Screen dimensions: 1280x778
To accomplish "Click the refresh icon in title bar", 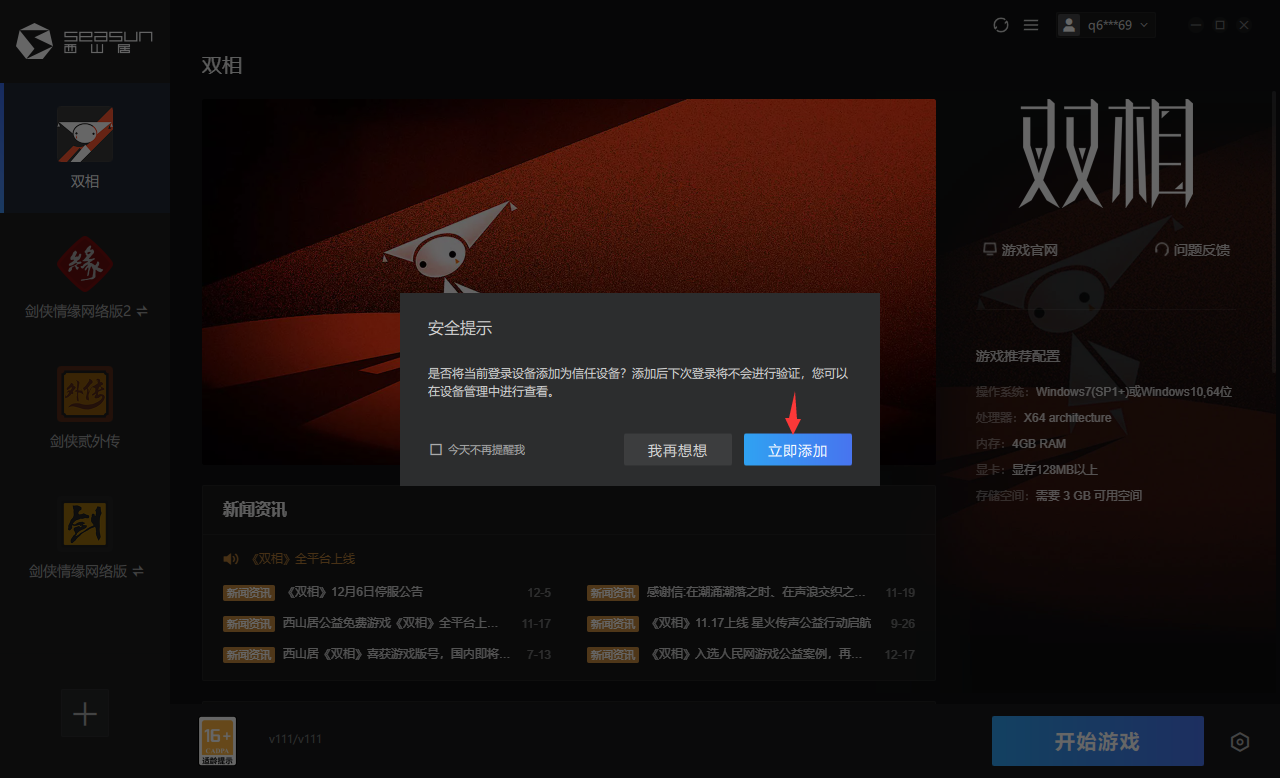I will tap(1001, 25).
